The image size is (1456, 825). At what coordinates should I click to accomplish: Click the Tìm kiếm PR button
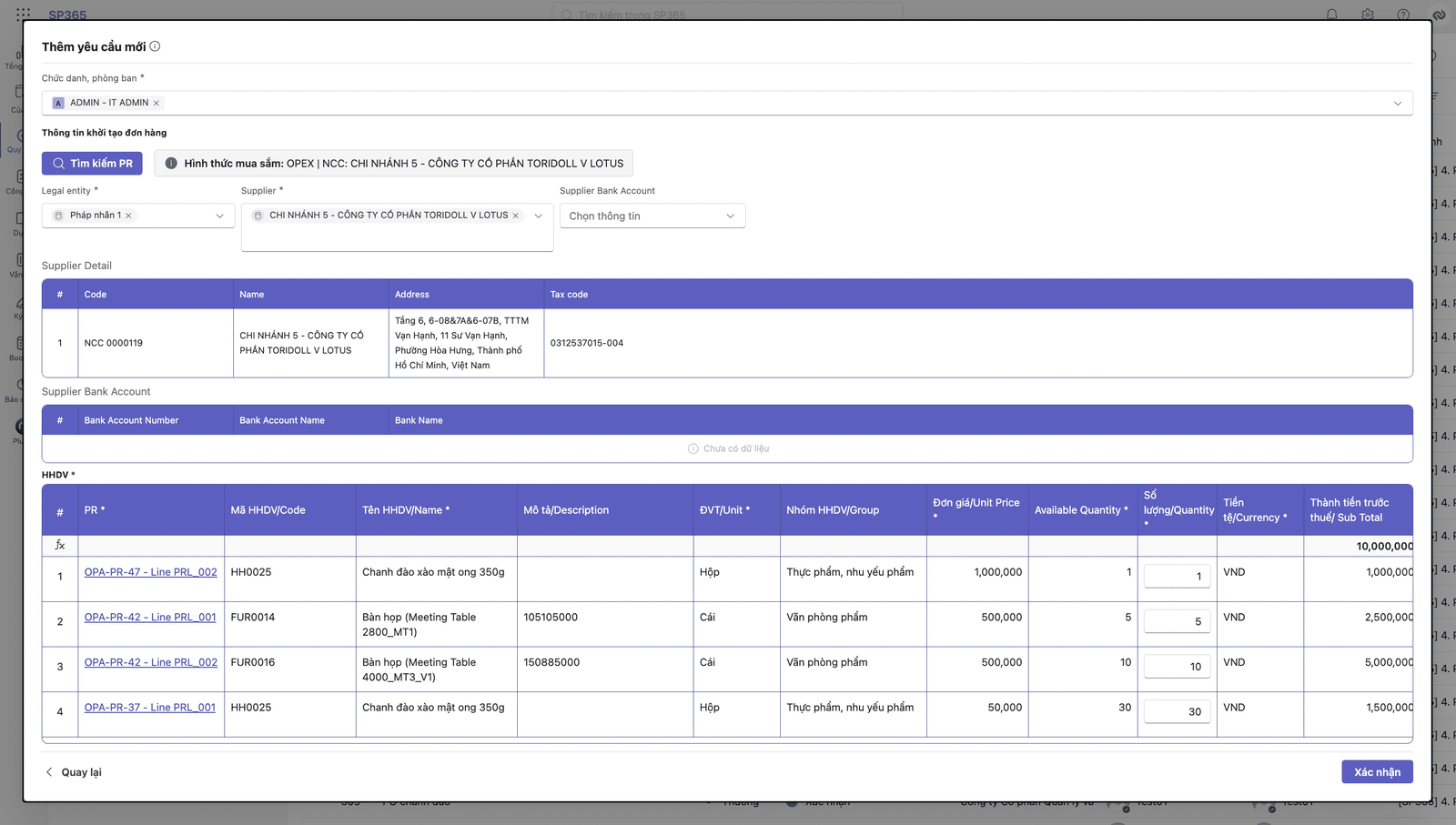point(92,164)
